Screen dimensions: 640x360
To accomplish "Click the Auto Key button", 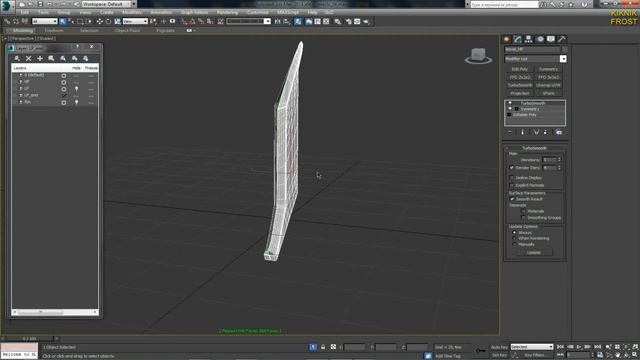I will tap(500, 347).
